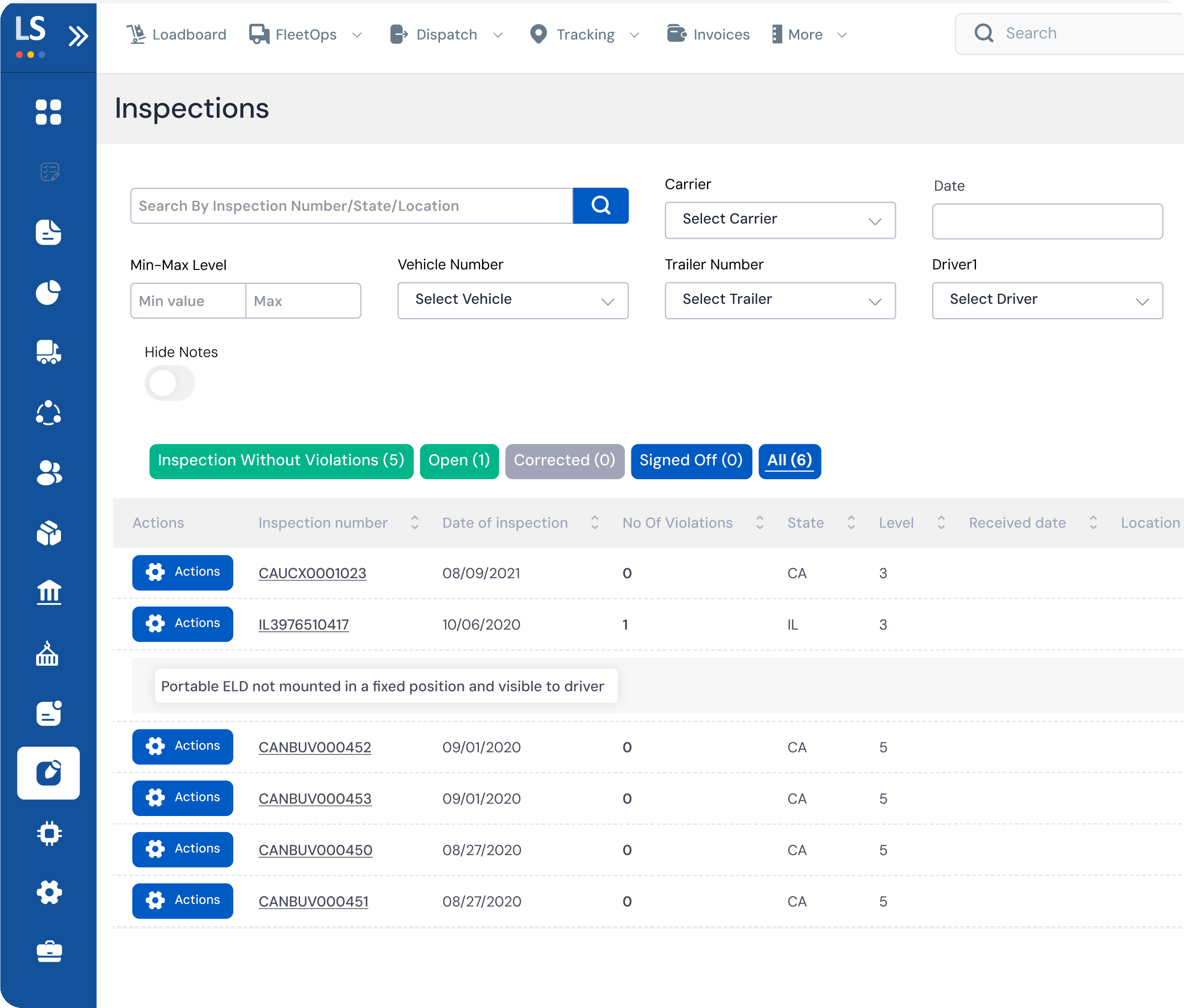Filter by Inspection Without Violations (5)
This screenshot has height=1008, width=1184.
pyautogui.click(x=281, y=461)
